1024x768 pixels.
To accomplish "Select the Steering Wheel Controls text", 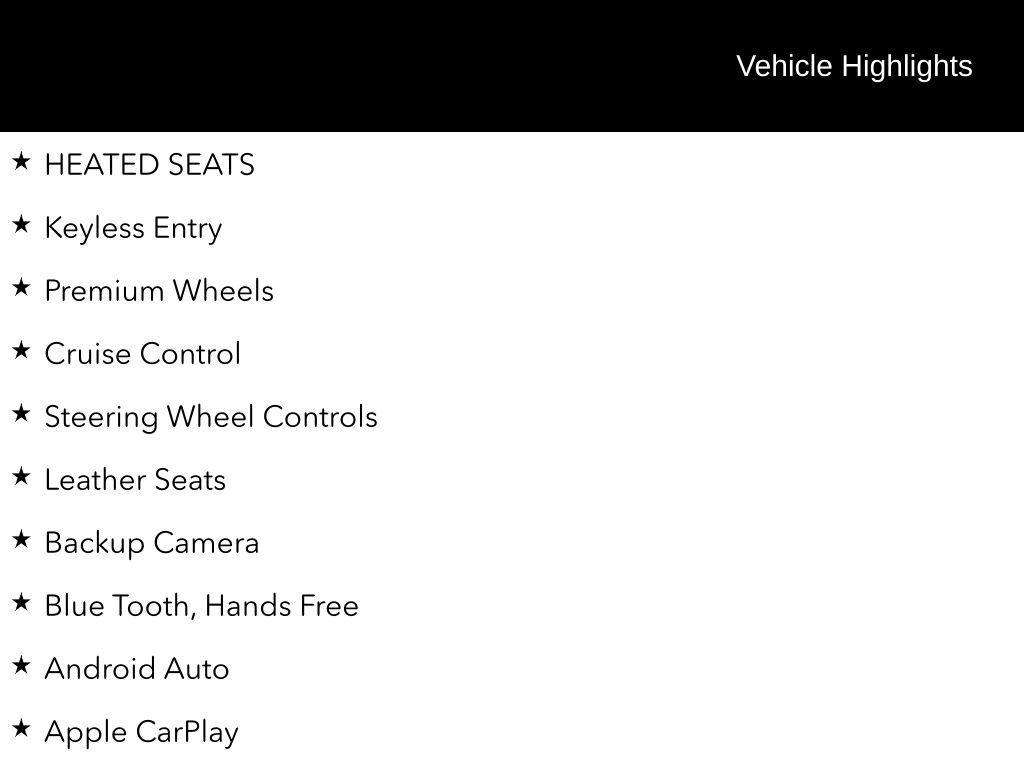I will pos(211,417).
